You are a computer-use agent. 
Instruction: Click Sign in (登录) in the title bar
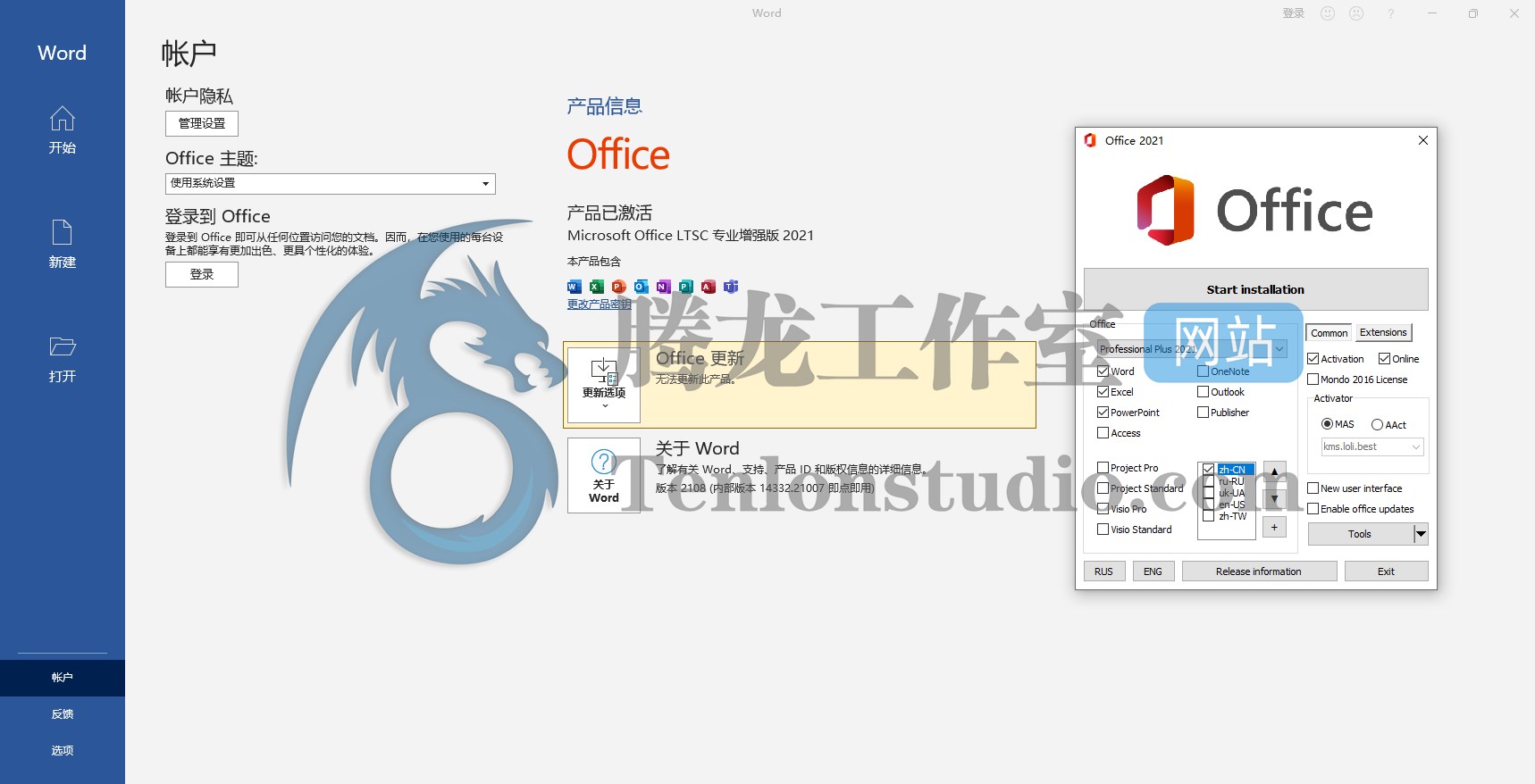tap(1293, 13)
